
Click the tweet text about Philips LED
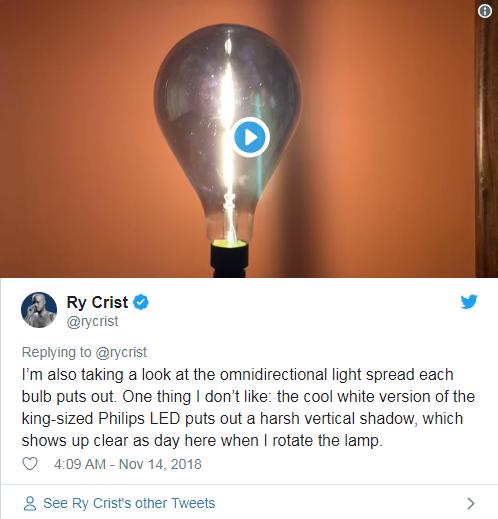coord(248,407)
